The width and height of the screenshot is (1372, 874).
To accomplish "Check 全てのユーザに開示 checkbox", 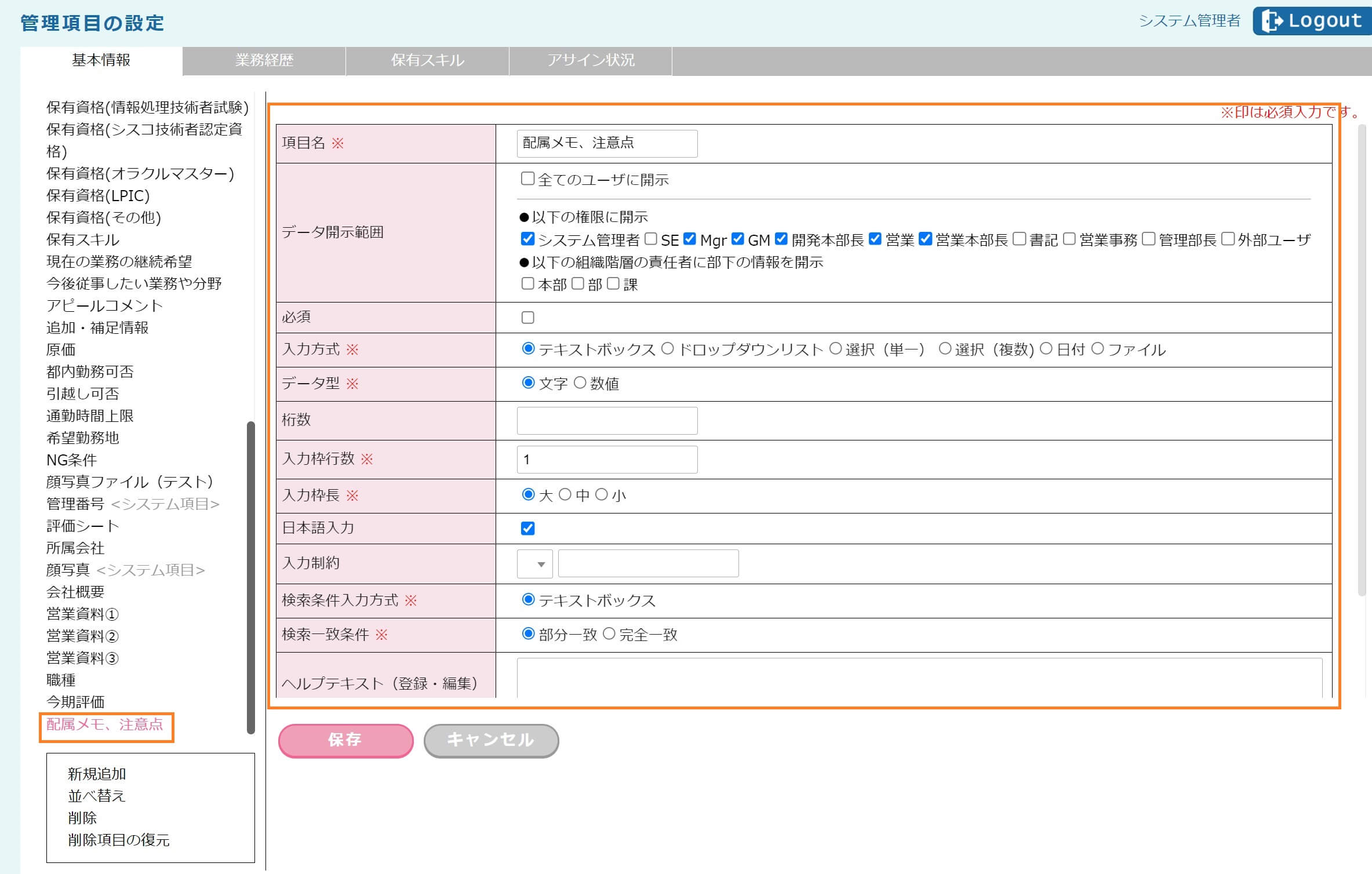I will 527,179.
